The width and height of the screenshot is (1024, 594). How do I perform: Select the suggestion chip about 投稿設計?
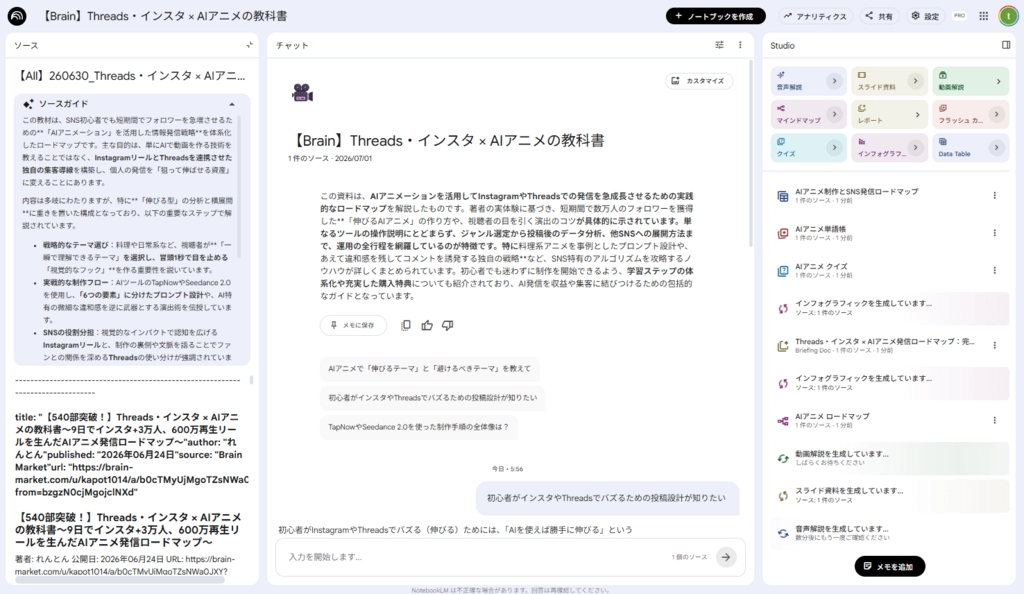point(432,398)
